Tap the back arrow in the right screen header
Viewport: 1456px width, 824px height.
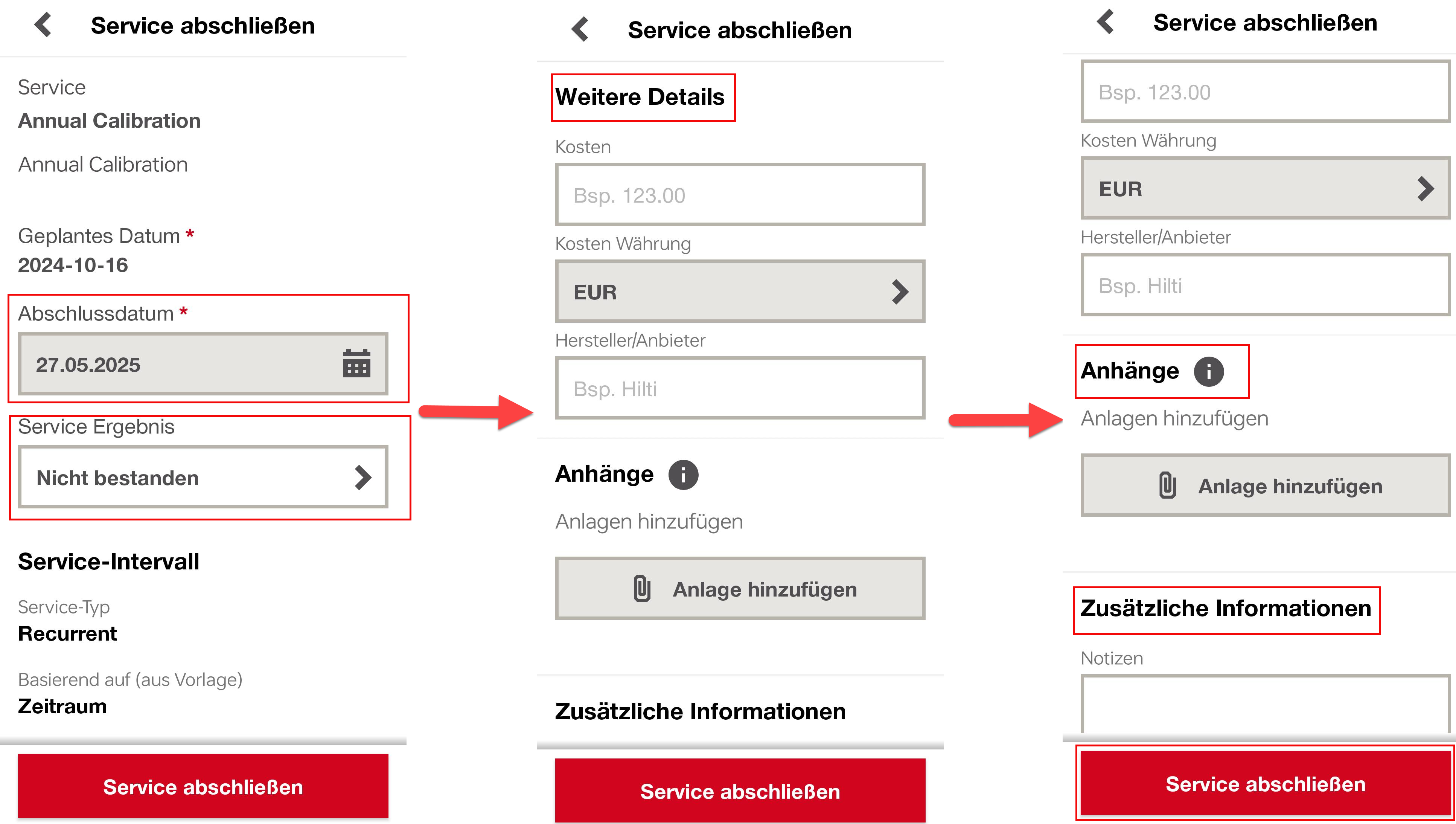tap(1105, 22)
